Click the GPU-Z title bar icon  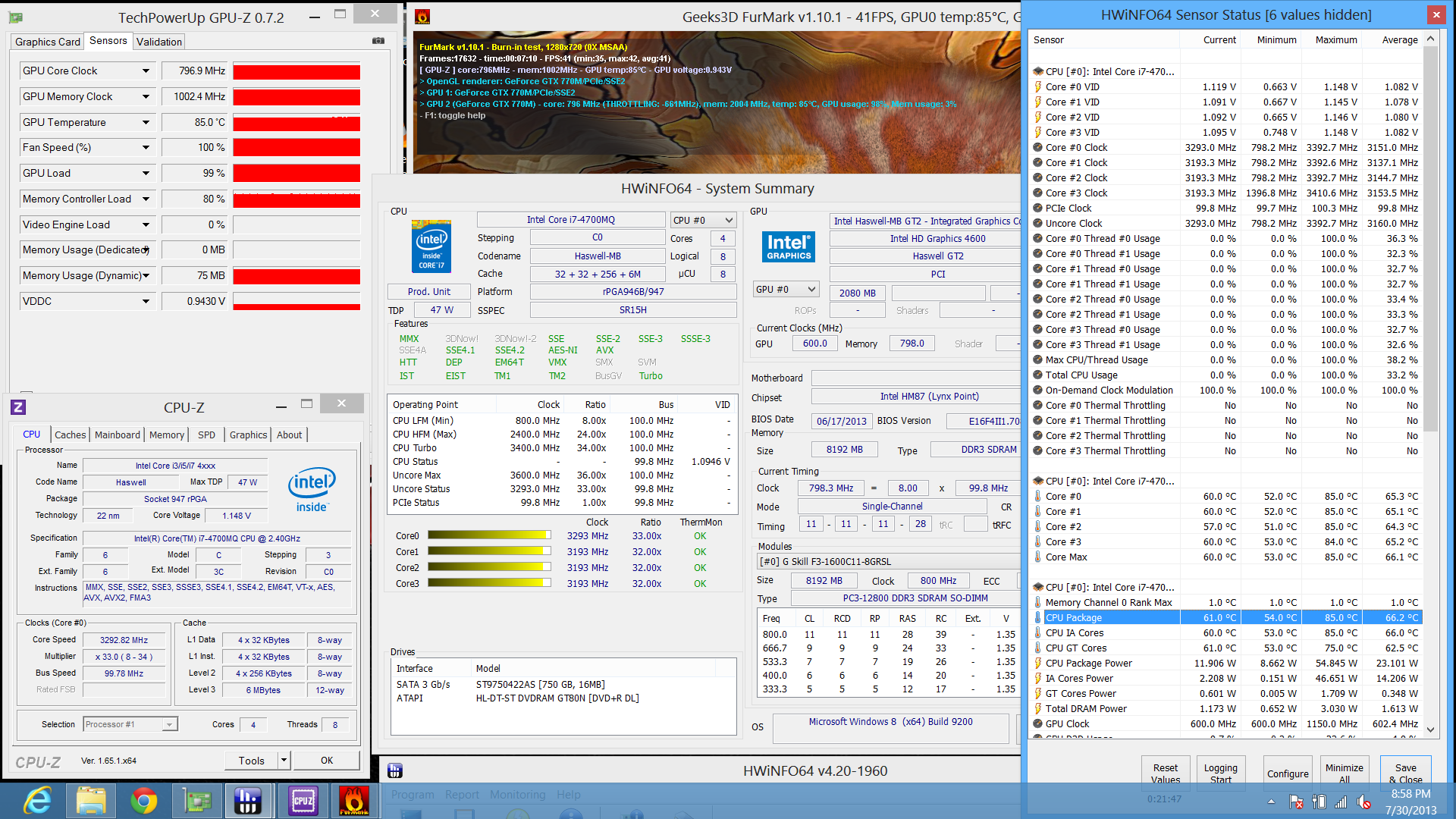pos(16,17)
